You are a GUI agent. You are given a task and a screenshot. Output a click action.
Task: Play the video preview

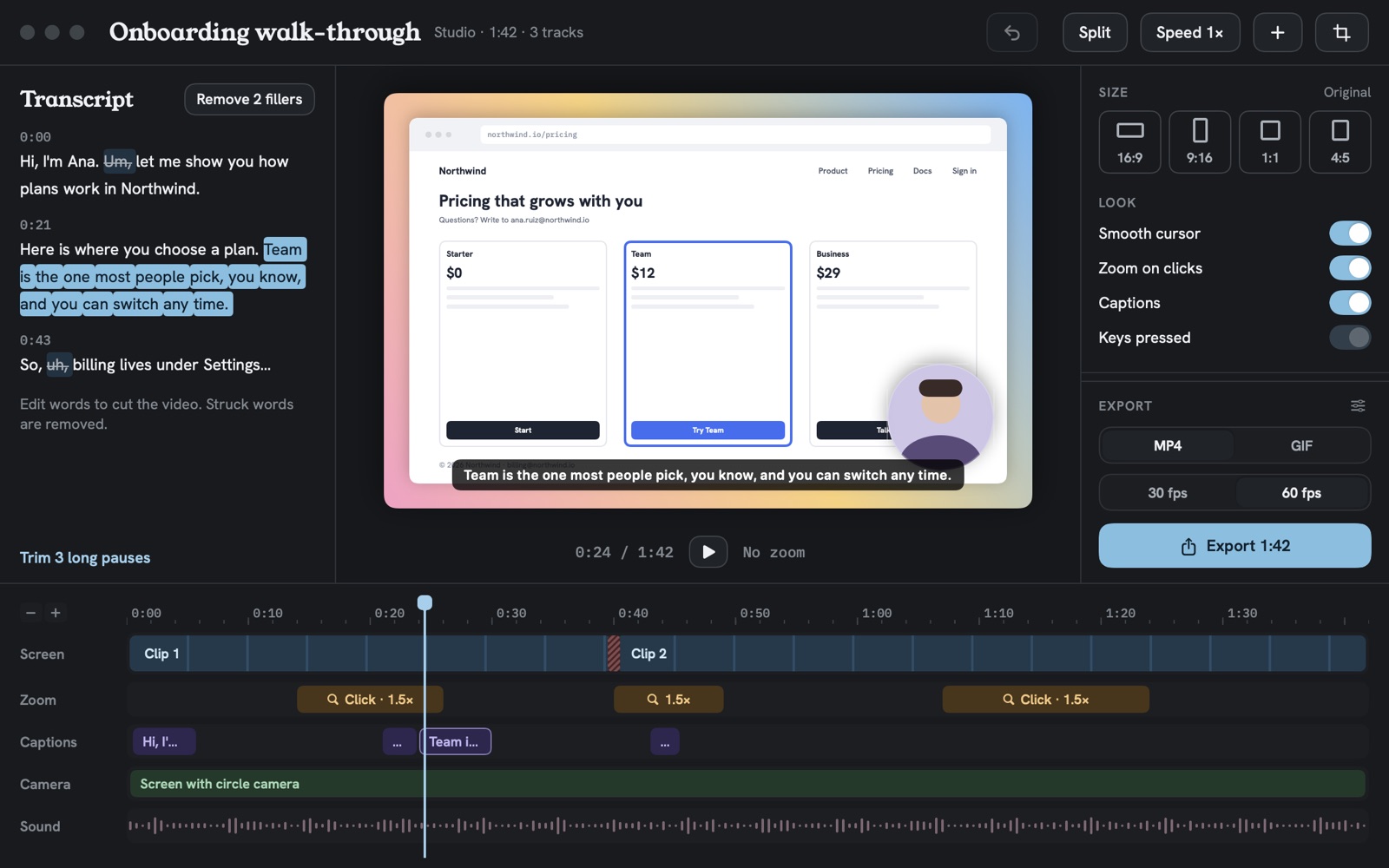pos(708,552)
